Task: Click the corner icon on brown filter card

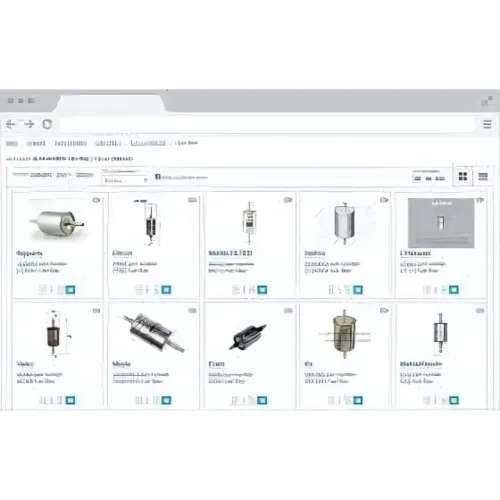Action: point(96,311)
